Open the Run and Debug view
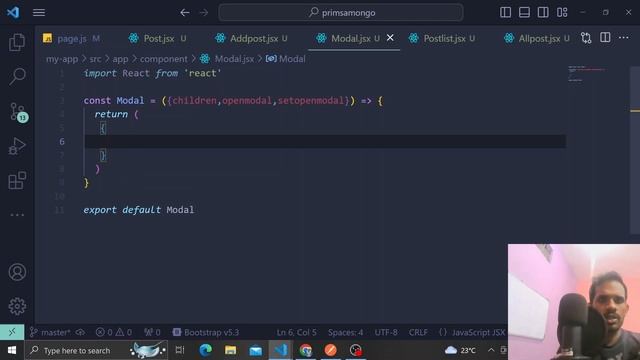 (17, 146)
